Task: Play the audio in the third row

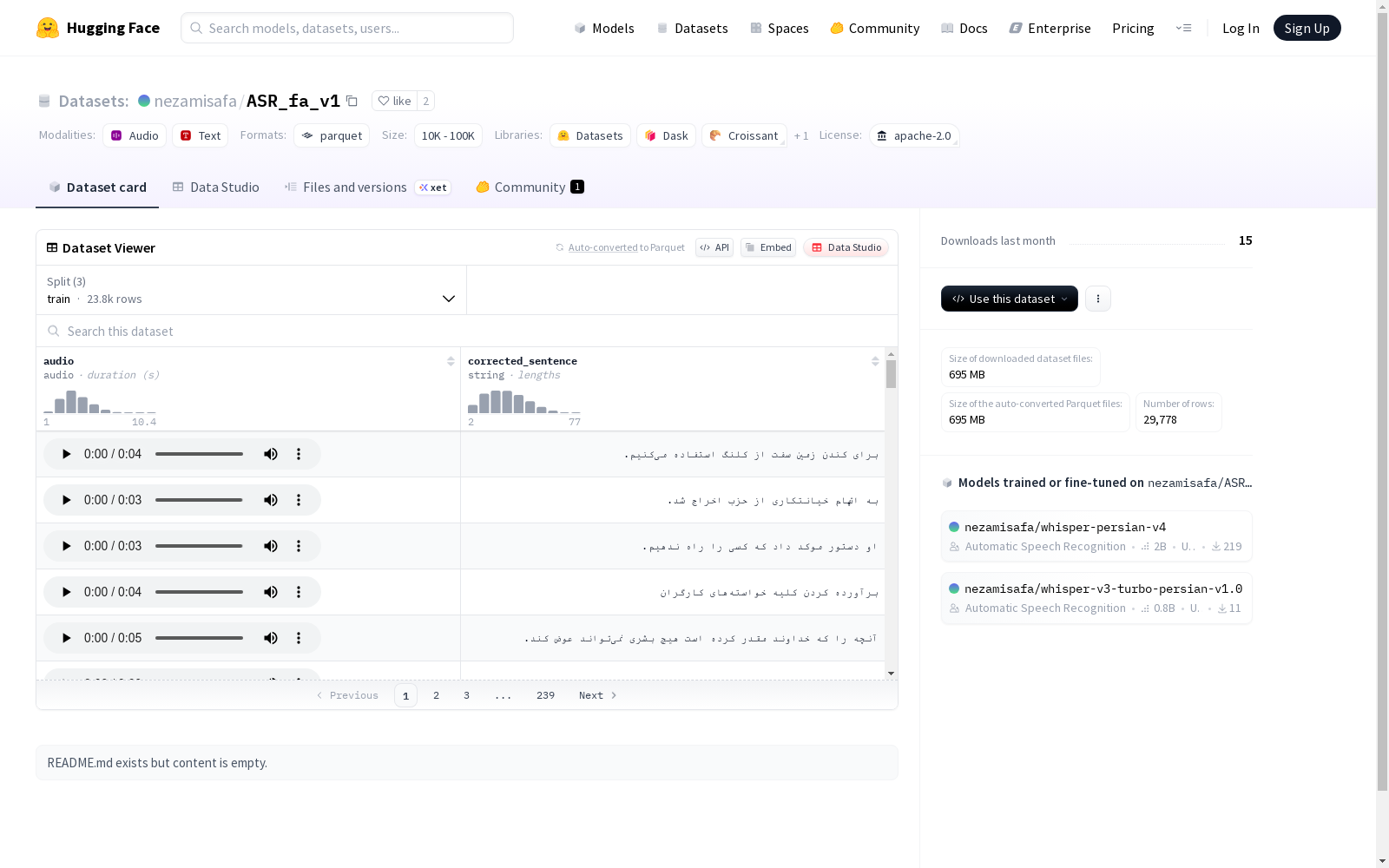Action: (x=66, y=546)
